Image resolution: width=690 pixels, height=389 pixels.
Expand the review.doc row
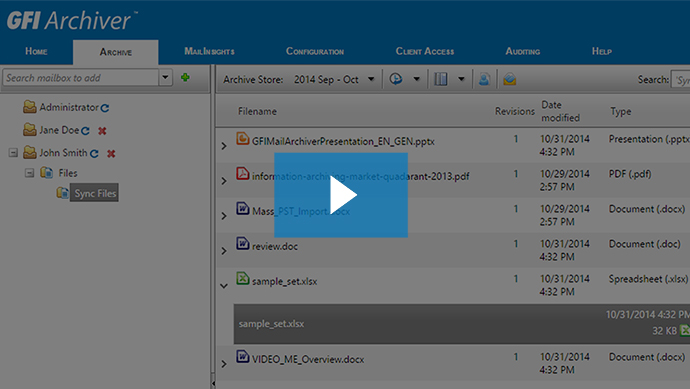click(224, 251)
